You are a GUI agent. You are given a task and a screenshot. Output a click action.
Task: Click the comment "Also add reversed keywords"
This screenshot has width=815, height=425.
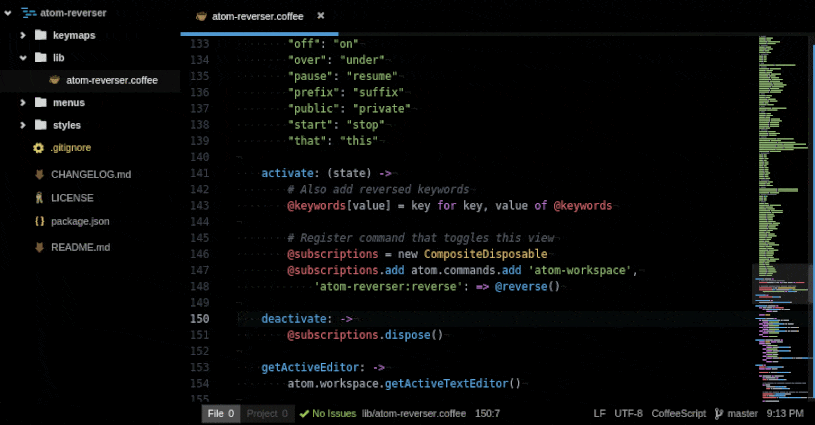pos(378,190)
